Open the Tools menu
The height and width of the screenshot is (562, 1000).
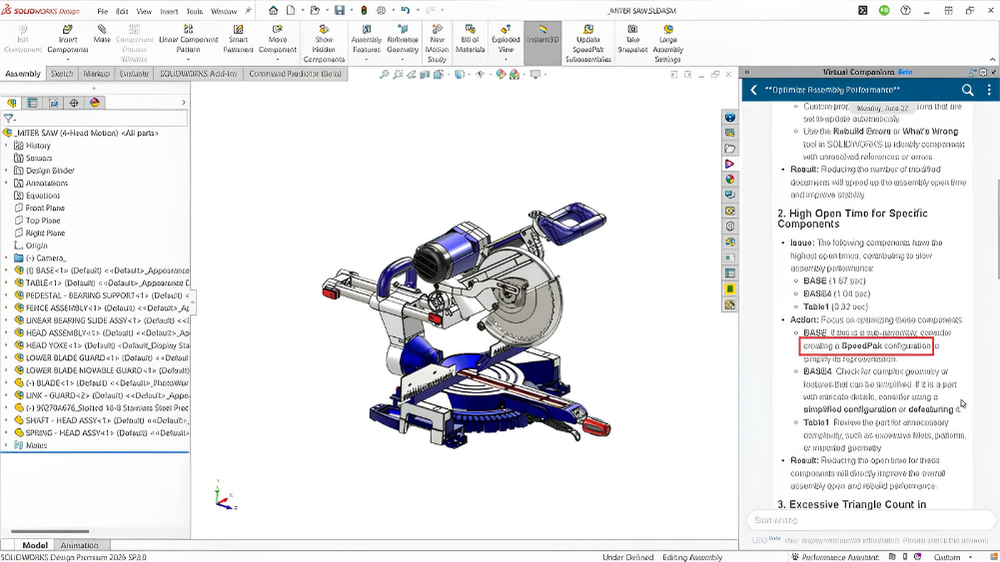195,11
